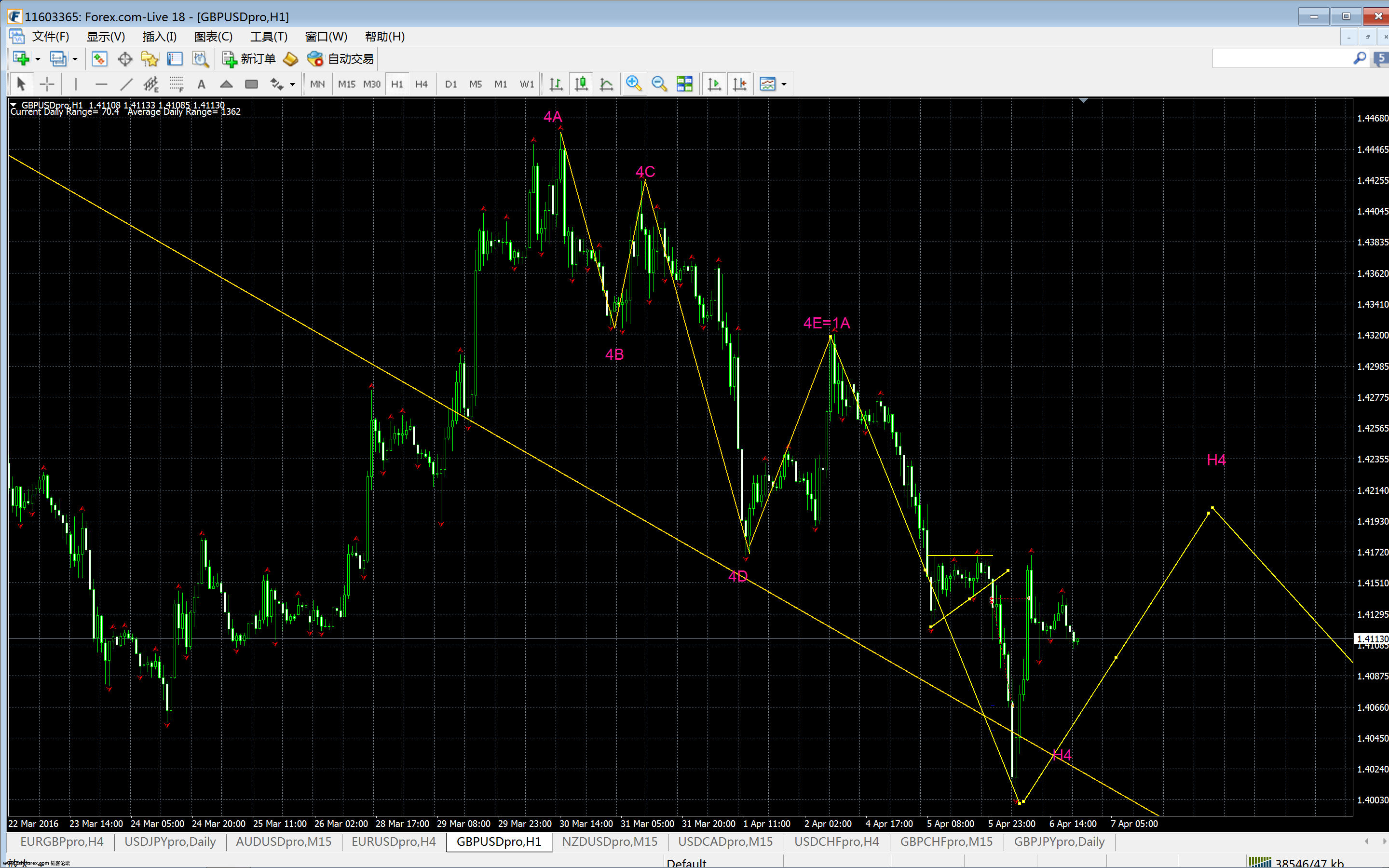This screenshot has width=1389, height=868.
Task: Zoom out of the chart
Action: [659, 84]
